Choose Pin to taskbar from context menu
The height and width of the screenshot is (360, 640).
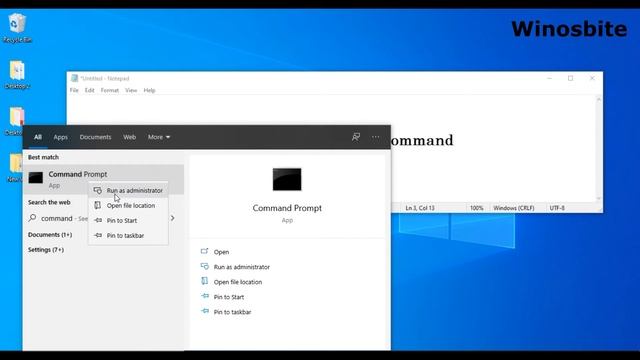point(128,236)
